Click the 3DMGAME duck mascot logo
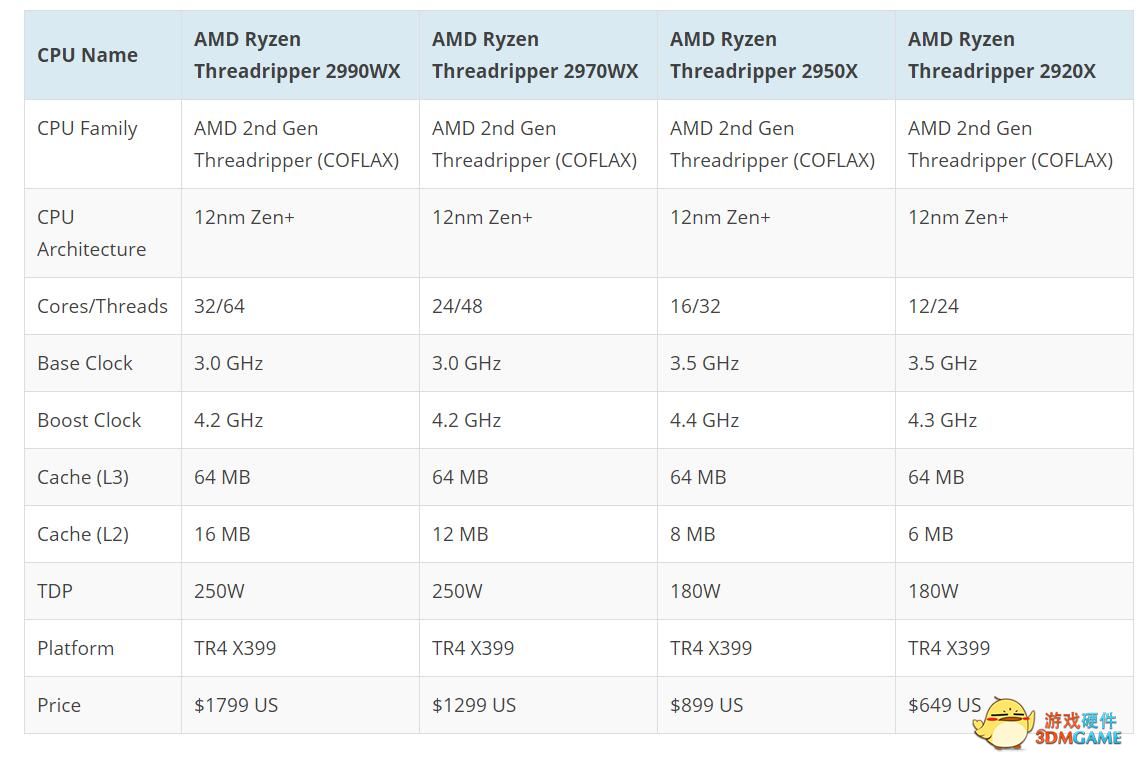 1003,723
